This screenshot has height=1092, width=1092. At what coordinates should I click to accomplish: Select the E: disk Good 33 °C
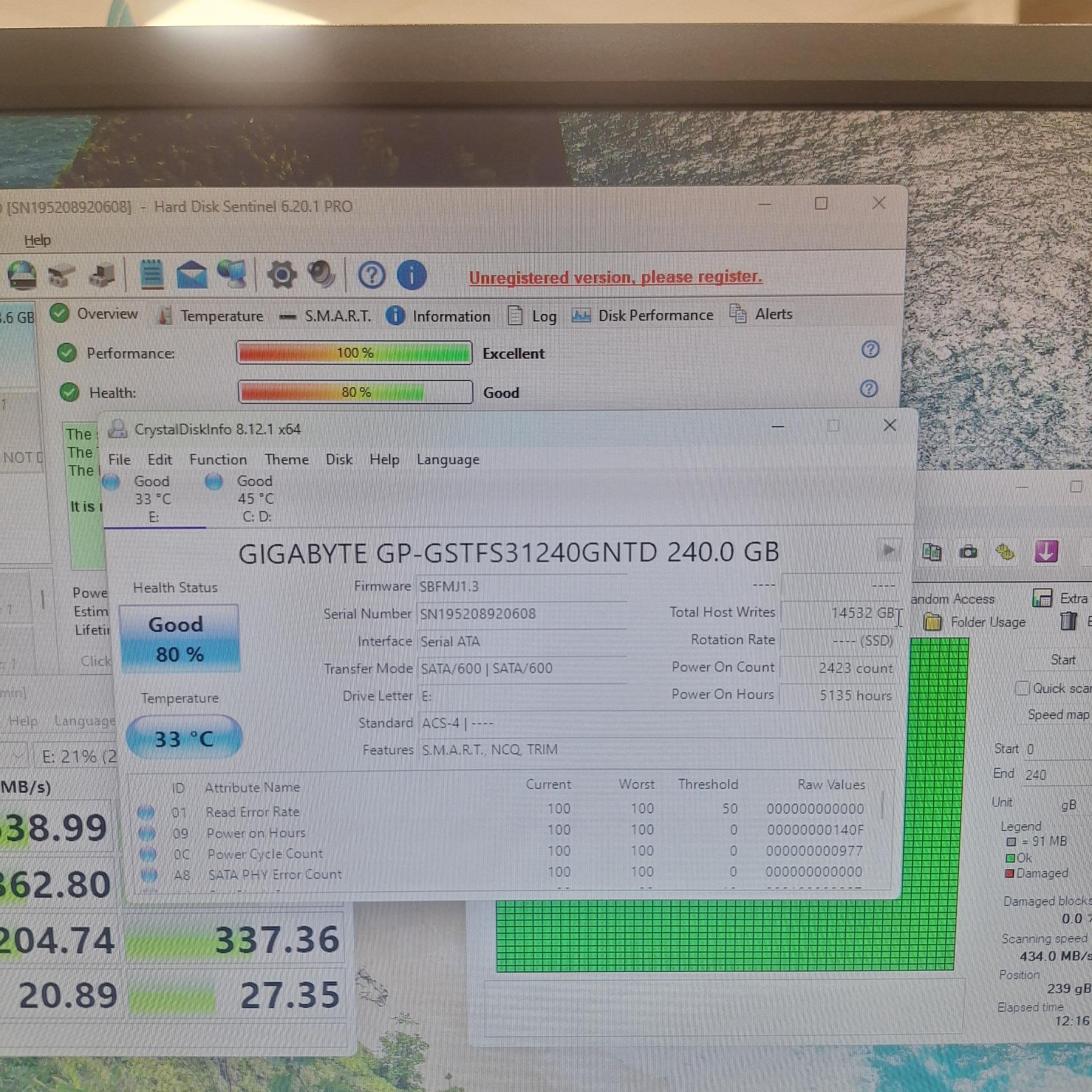click(152, 498)
